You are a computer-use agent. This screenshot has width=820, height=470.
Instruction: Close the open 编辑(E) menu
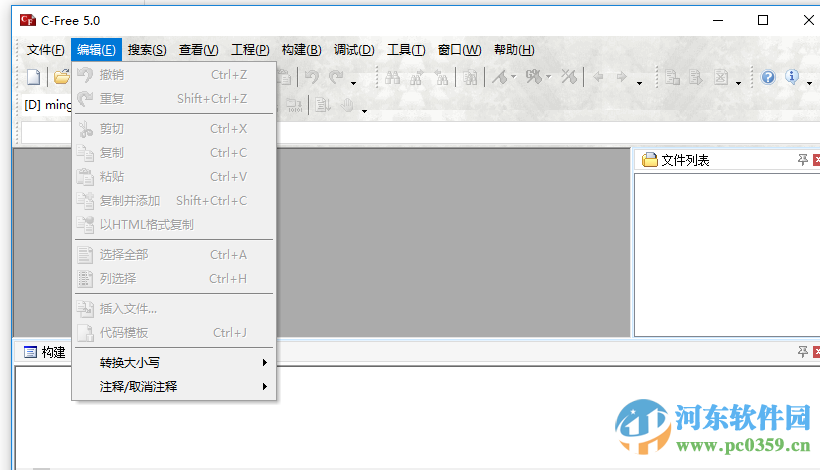tap(96, 50)
